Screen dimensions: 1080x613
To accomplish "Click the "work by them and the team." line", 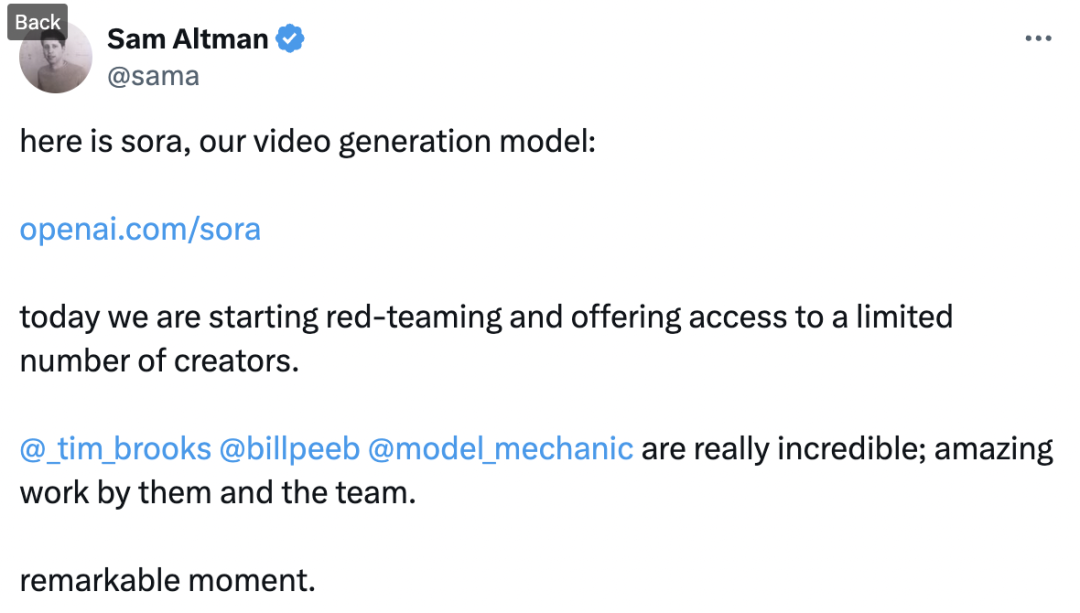I will pyautogui.click(x=217, y=492).
